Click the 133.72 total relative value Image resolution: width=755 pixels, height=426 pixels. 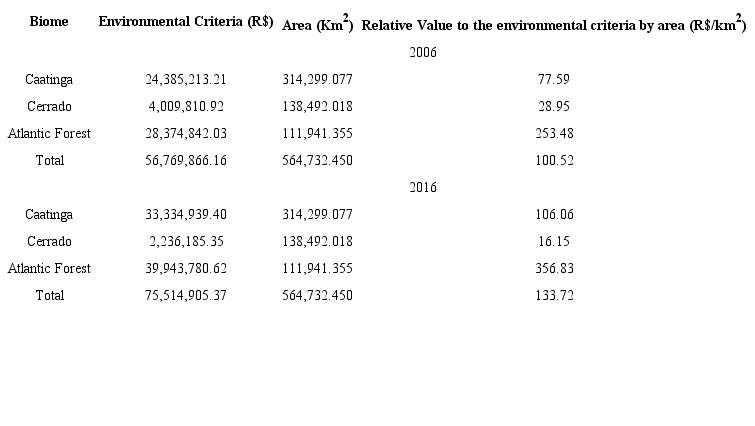point(553,295)
